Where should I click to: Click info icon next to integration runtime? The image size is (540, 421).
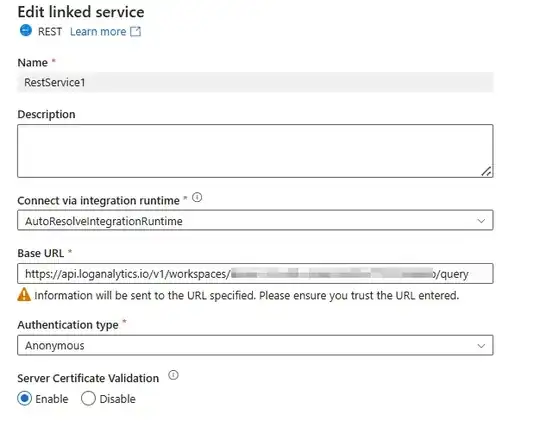[197, 197]
